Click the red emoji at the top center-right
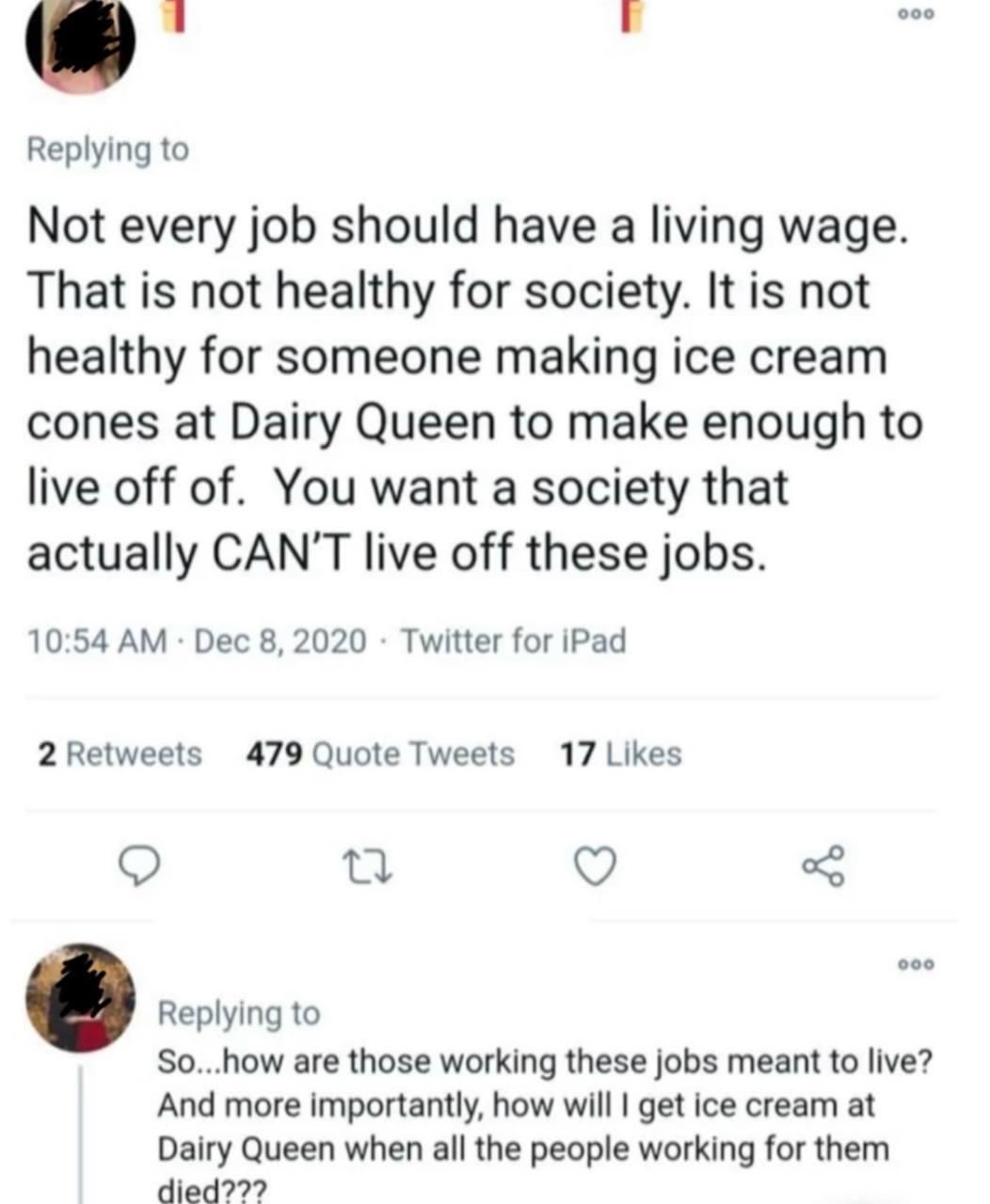Viewport: 990px width, 1204px height. tap(633, 16)
